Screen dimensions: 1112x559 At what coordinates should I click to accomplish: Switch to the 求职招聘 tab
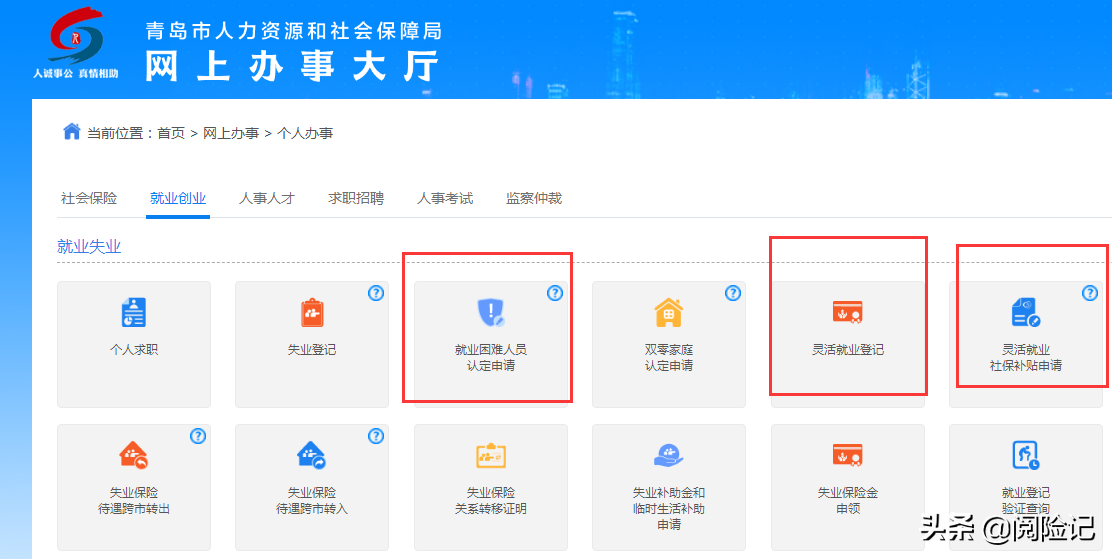point(356,199)
